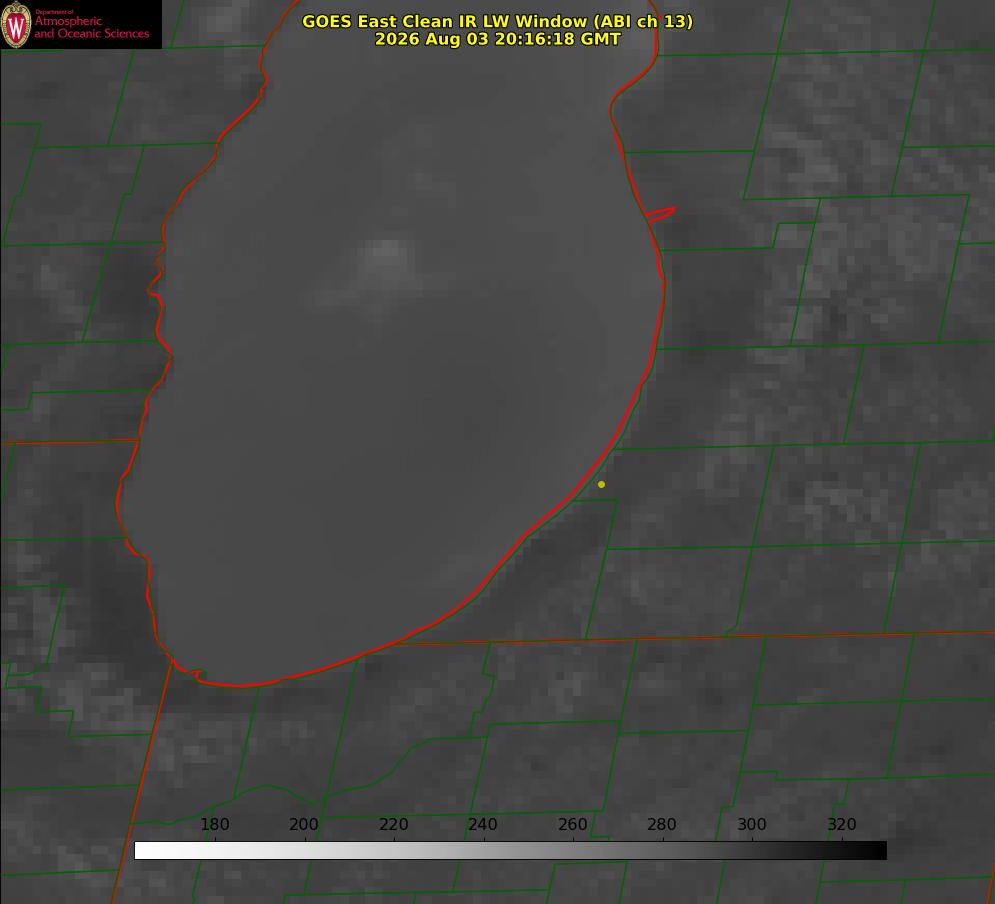Click the University of Wisconsin crest logo

pos(16,24)
